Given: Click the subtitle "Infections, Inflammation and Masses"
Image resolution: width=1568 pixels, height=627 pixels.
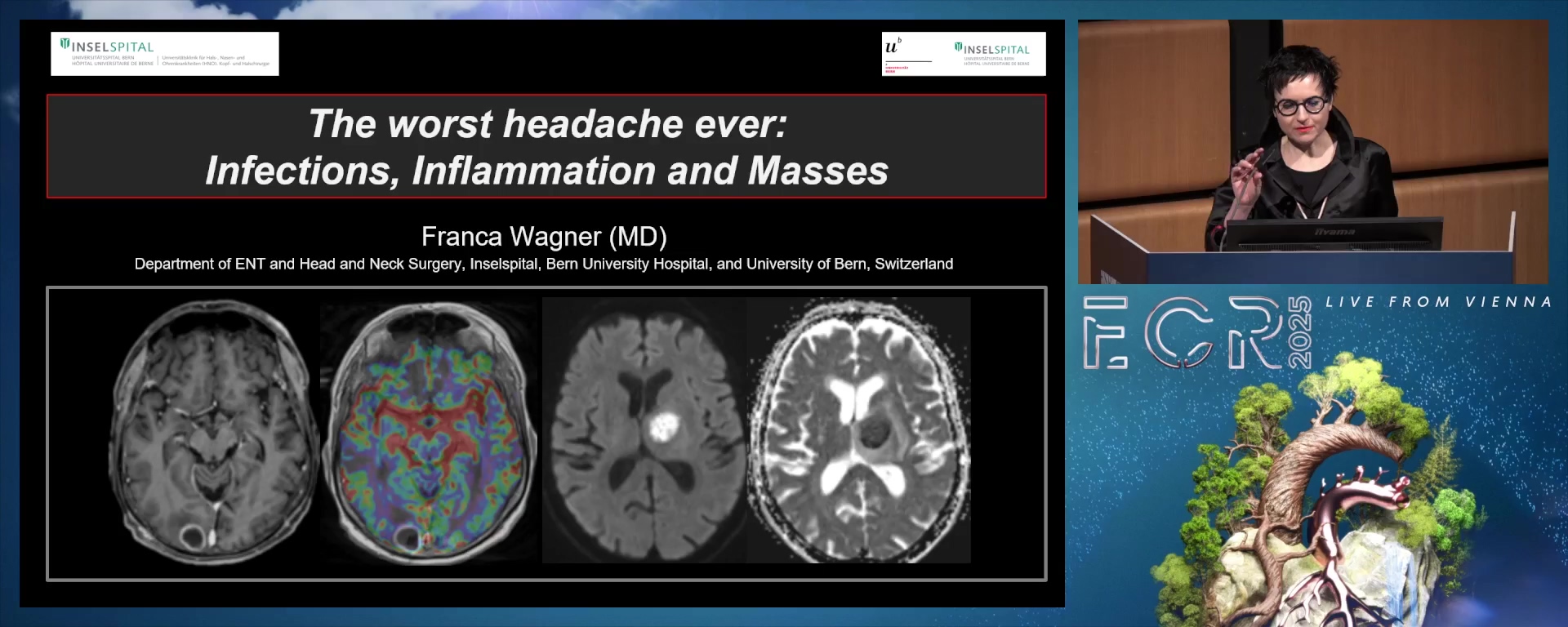Looking at the screenshot, I should [547, 171].
